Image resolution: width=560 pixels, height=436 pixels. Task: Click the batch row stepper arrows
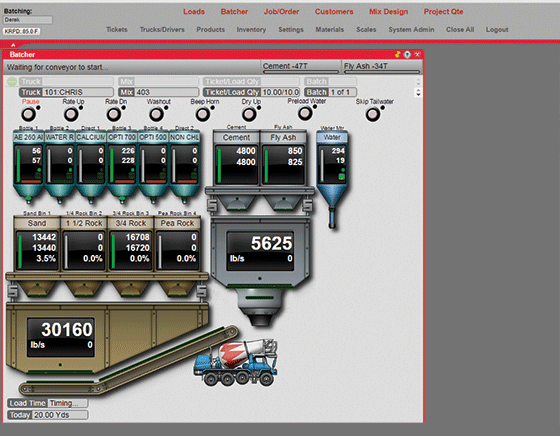418,87
